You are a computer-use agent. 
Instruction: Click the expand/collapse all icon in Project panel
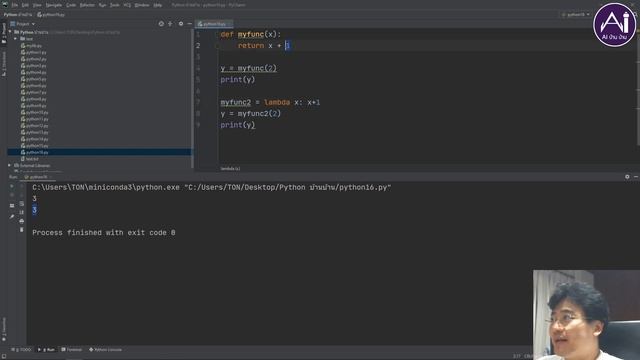(170, 24)
